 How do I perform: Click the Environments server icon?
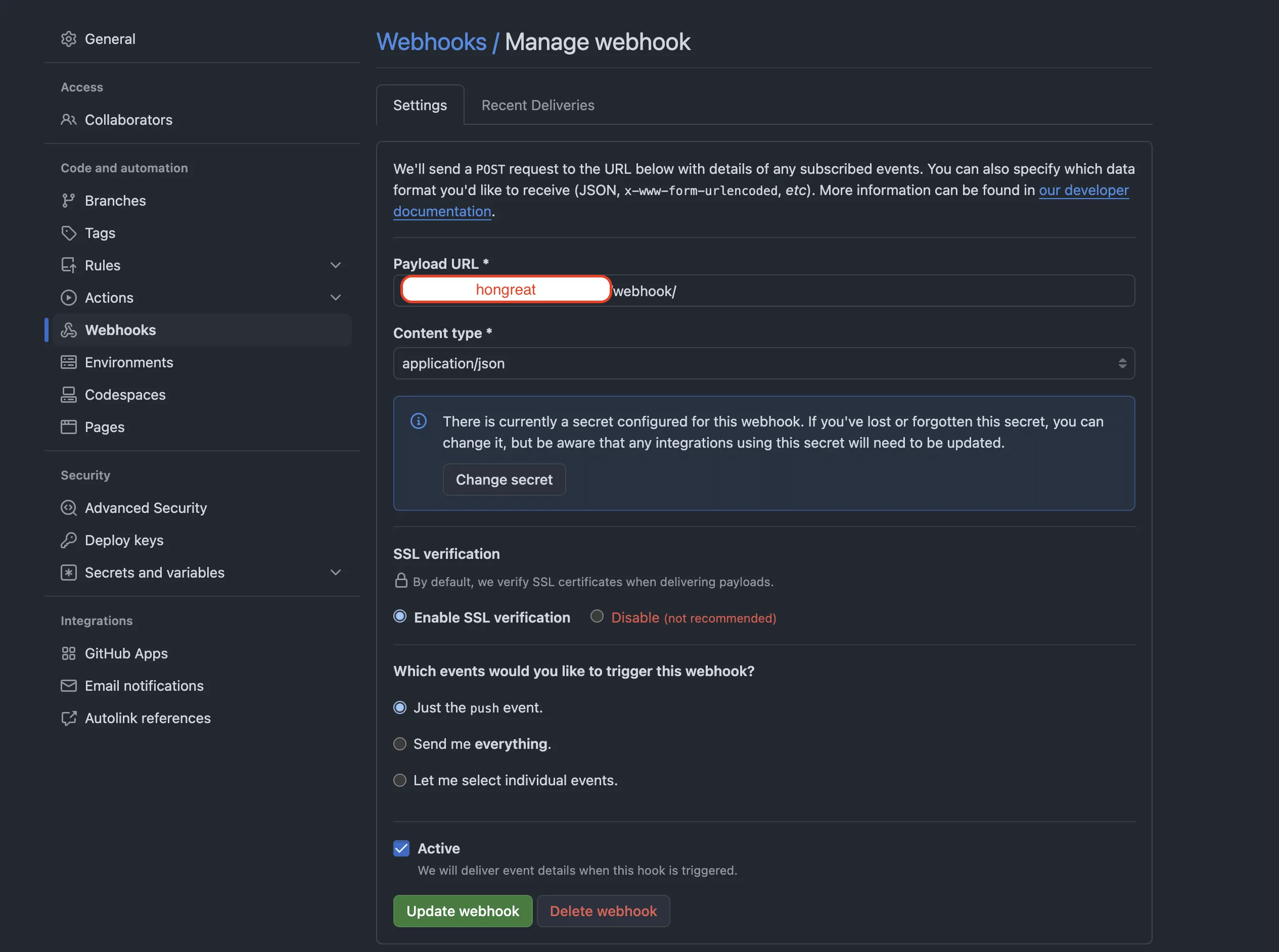tap(69, 362)
